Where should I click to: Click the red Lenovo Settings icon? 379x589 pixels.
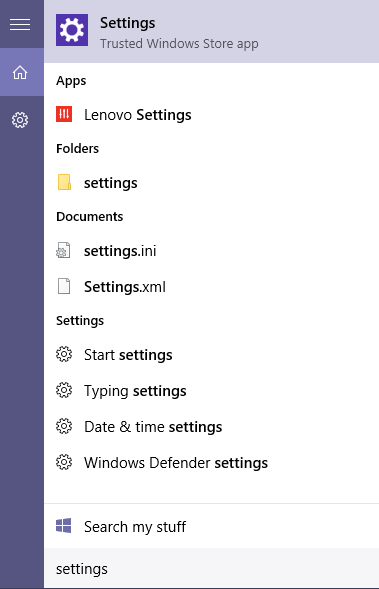click(x=64, y=114)
